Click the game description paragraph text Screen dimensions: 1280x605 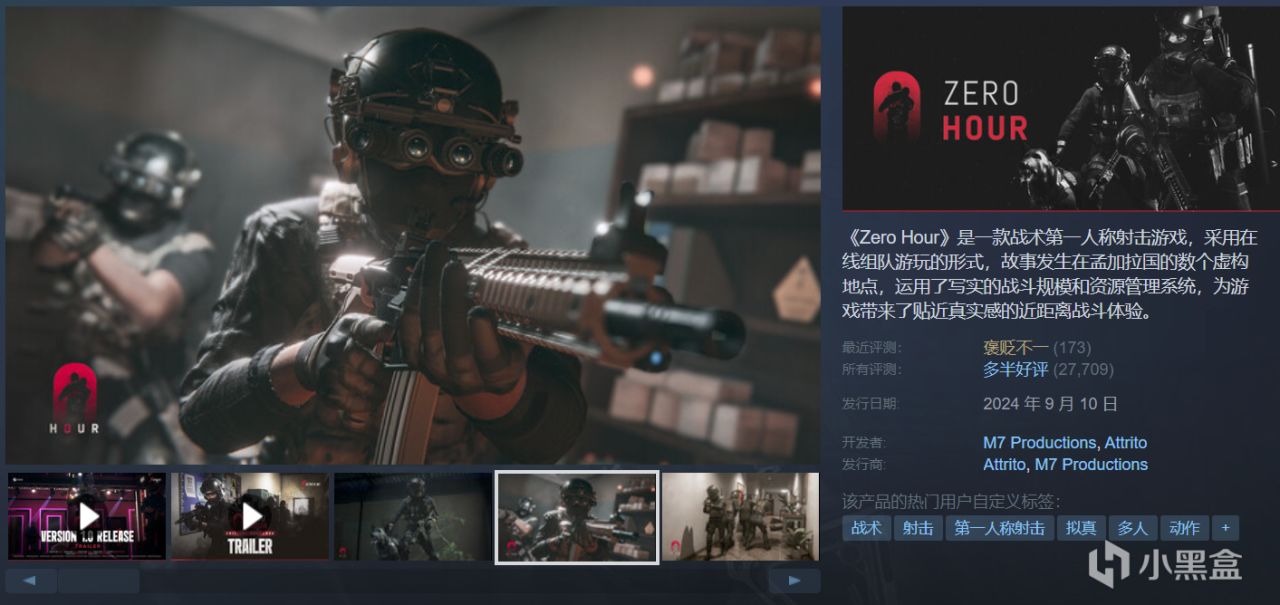1050,274
